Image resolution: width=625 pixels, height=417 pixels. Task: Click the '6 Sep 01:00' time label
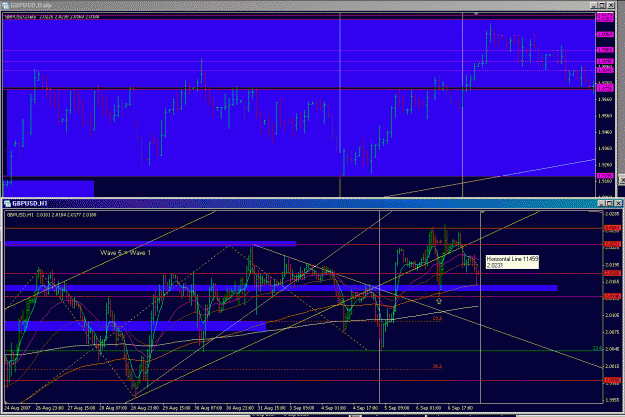tap(428, 408)
